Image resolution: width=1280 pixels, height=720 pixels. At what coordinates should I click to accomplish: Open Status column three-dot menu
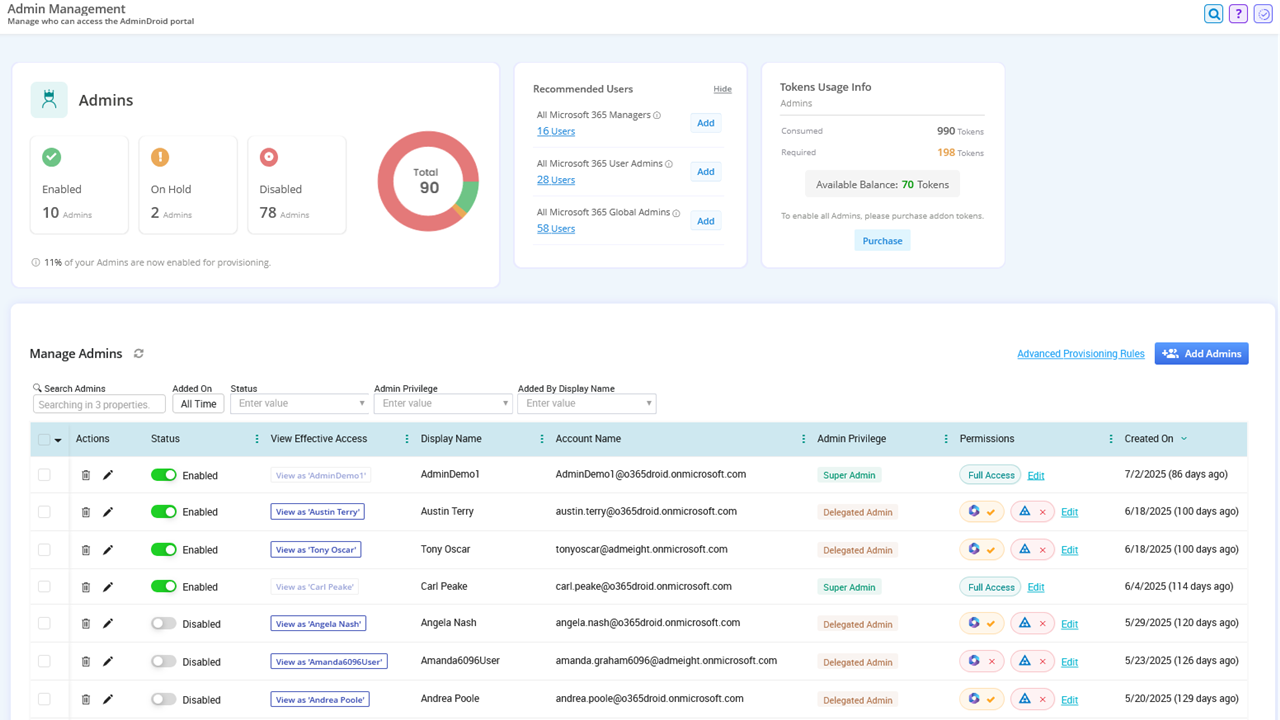257,439
